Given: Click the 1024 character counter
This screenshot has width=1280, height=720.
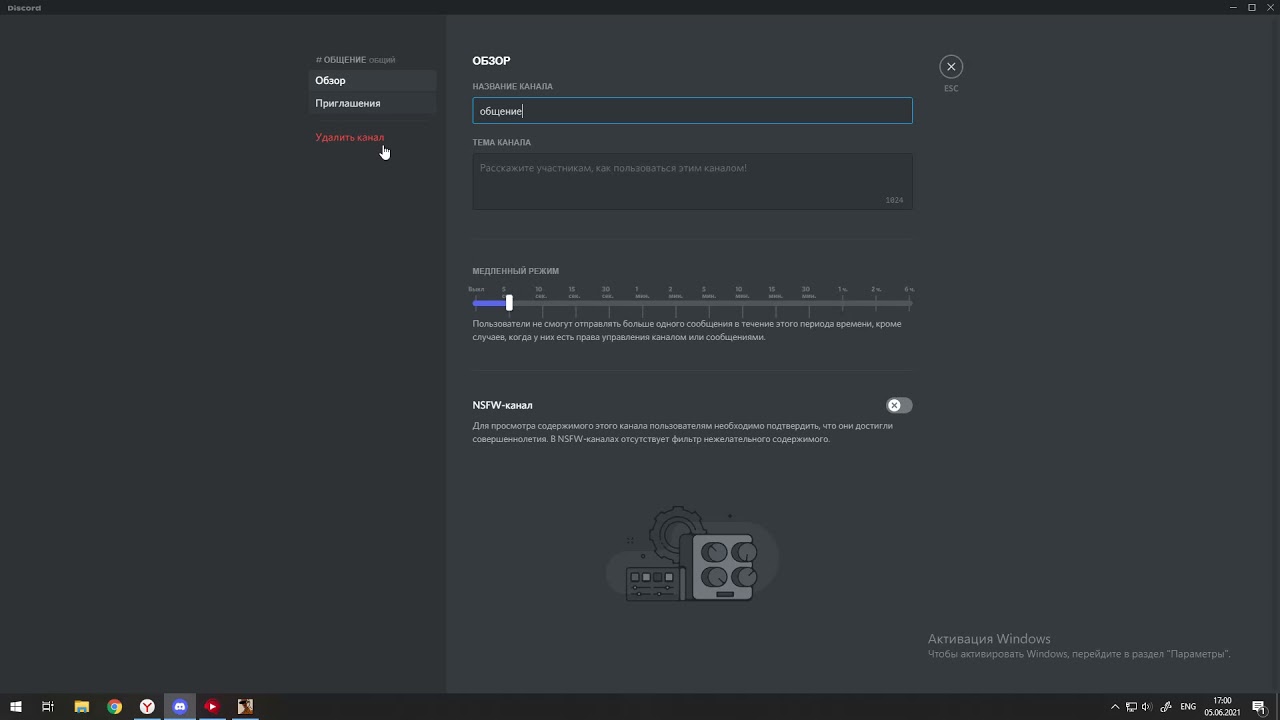Looking at the screenshot, I should coord(894,200).
